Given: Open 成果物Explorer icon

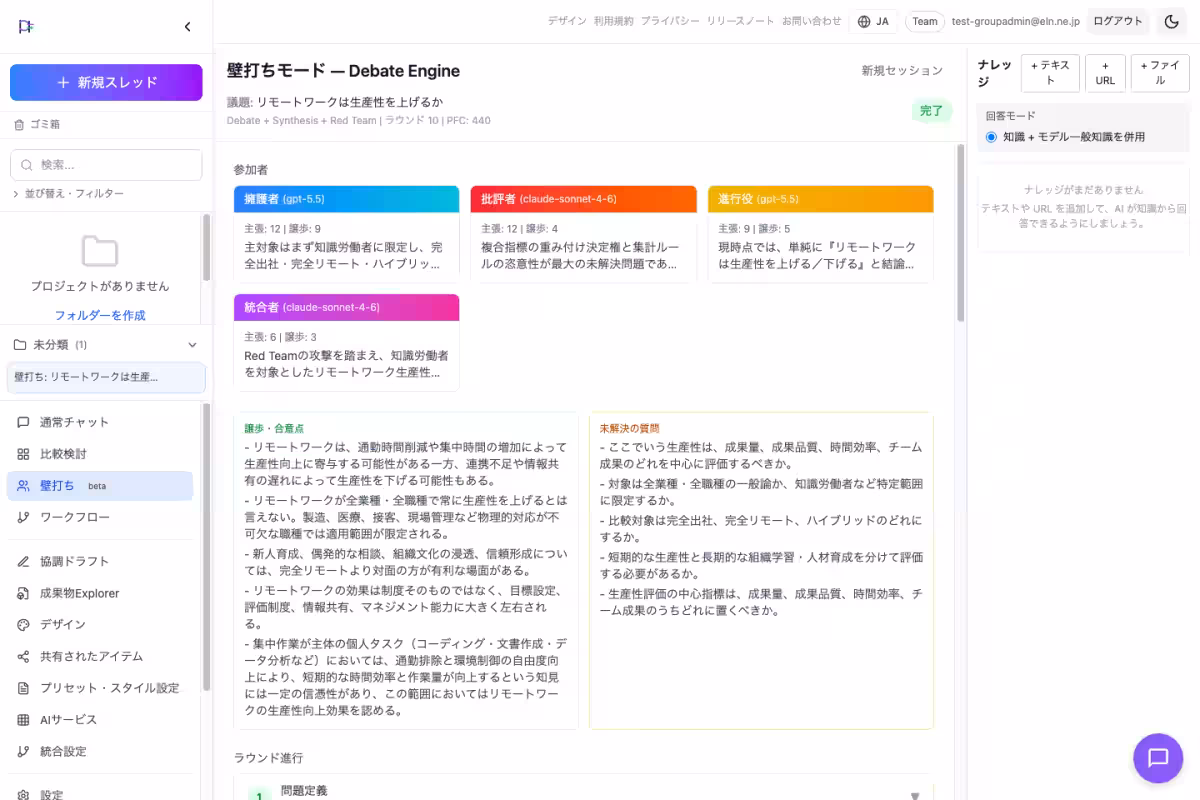Looking at the screenshot, I should coord(23,593).
